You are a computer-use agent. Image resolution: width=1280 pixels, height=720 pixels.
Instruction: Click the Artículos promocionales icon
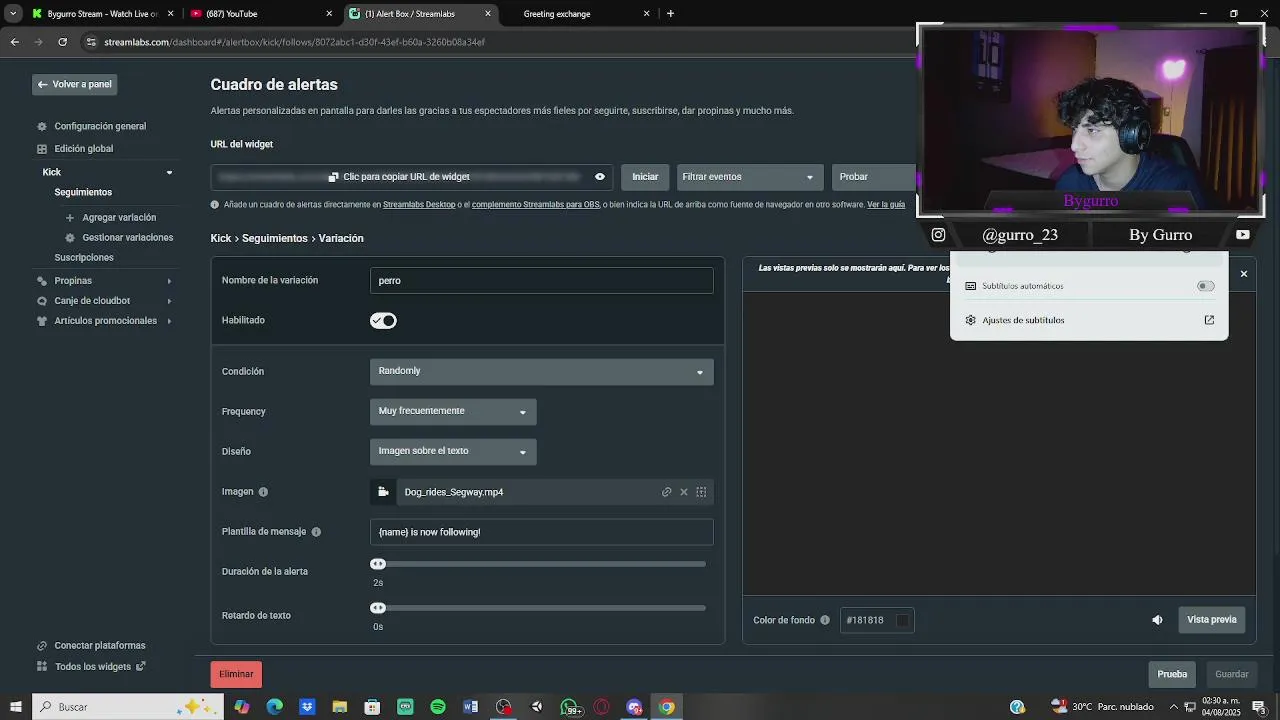pyautogui.click(x=42, y=321)
